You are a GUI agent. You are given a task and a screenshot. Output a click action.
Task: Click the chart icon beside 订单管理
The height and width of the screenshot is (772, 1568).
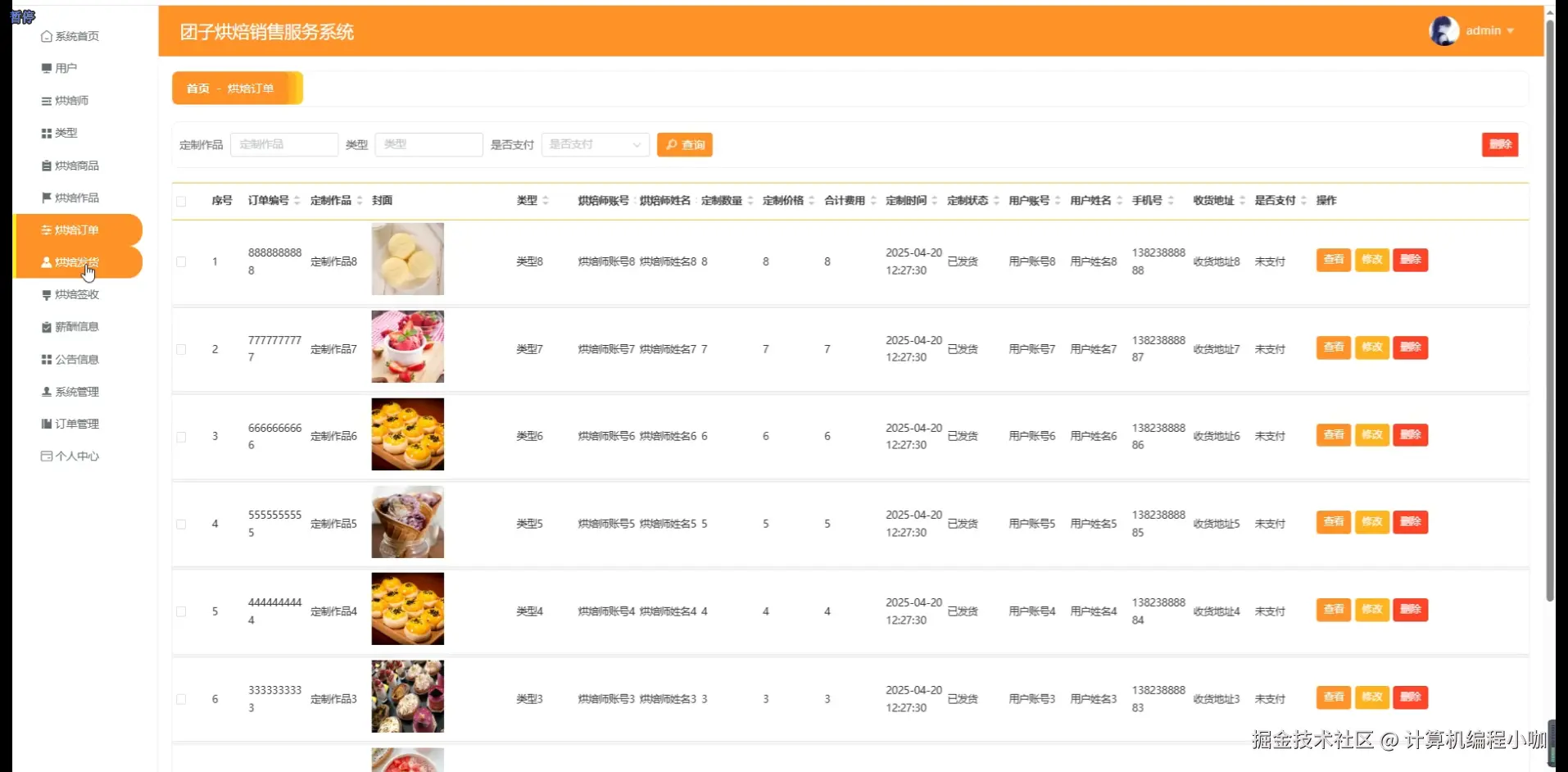[47, 424]
